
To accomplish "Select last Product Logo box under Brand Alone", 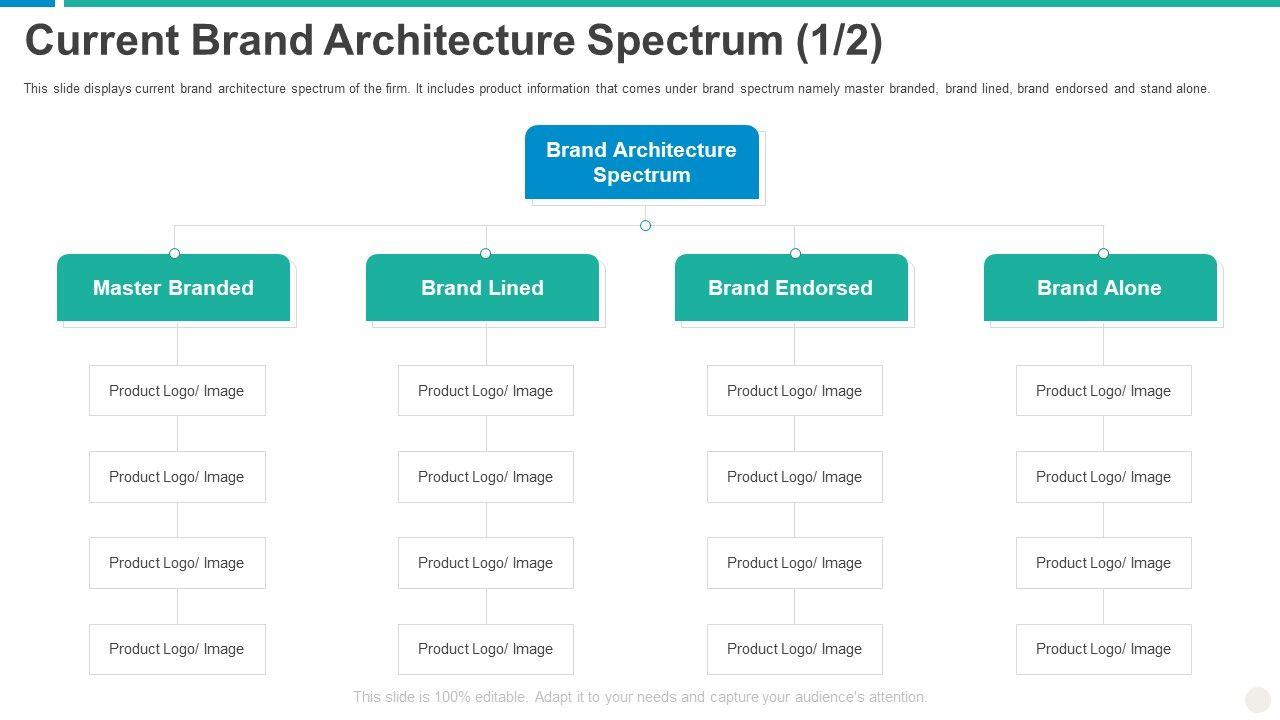I will click(x=1104, y=649).
